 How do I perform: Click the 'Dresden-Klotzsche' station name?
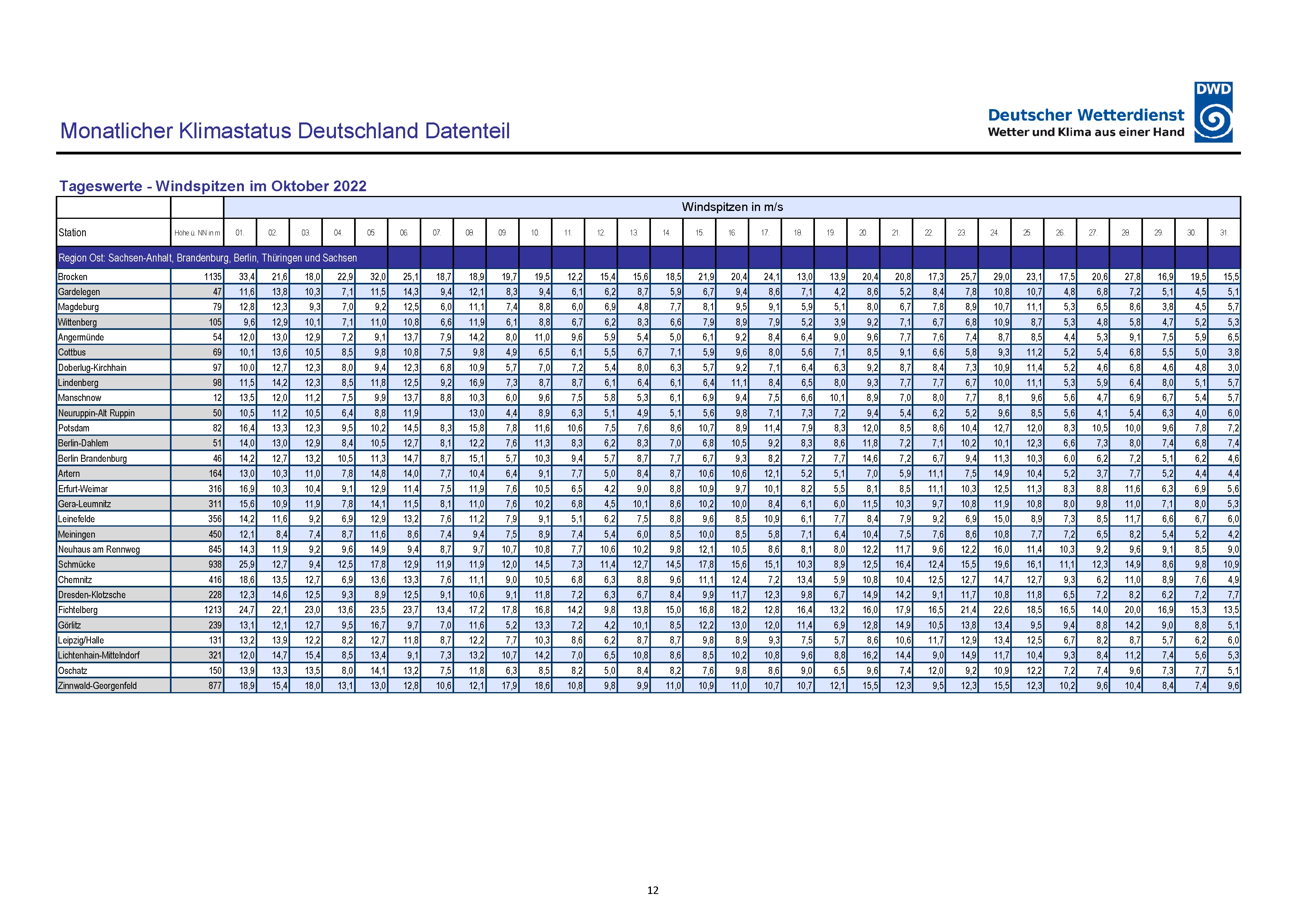[92, 595]
